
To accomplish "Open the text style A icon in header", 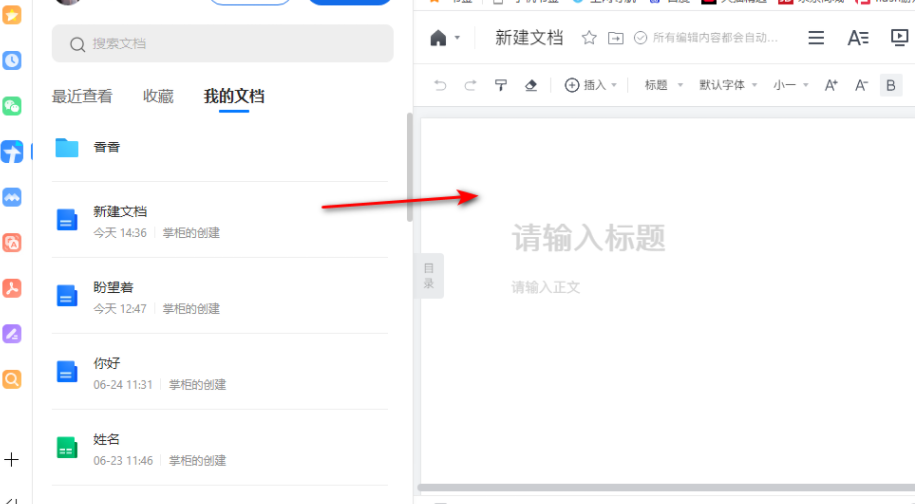I will pyautogui.click(x=858, y=38).
